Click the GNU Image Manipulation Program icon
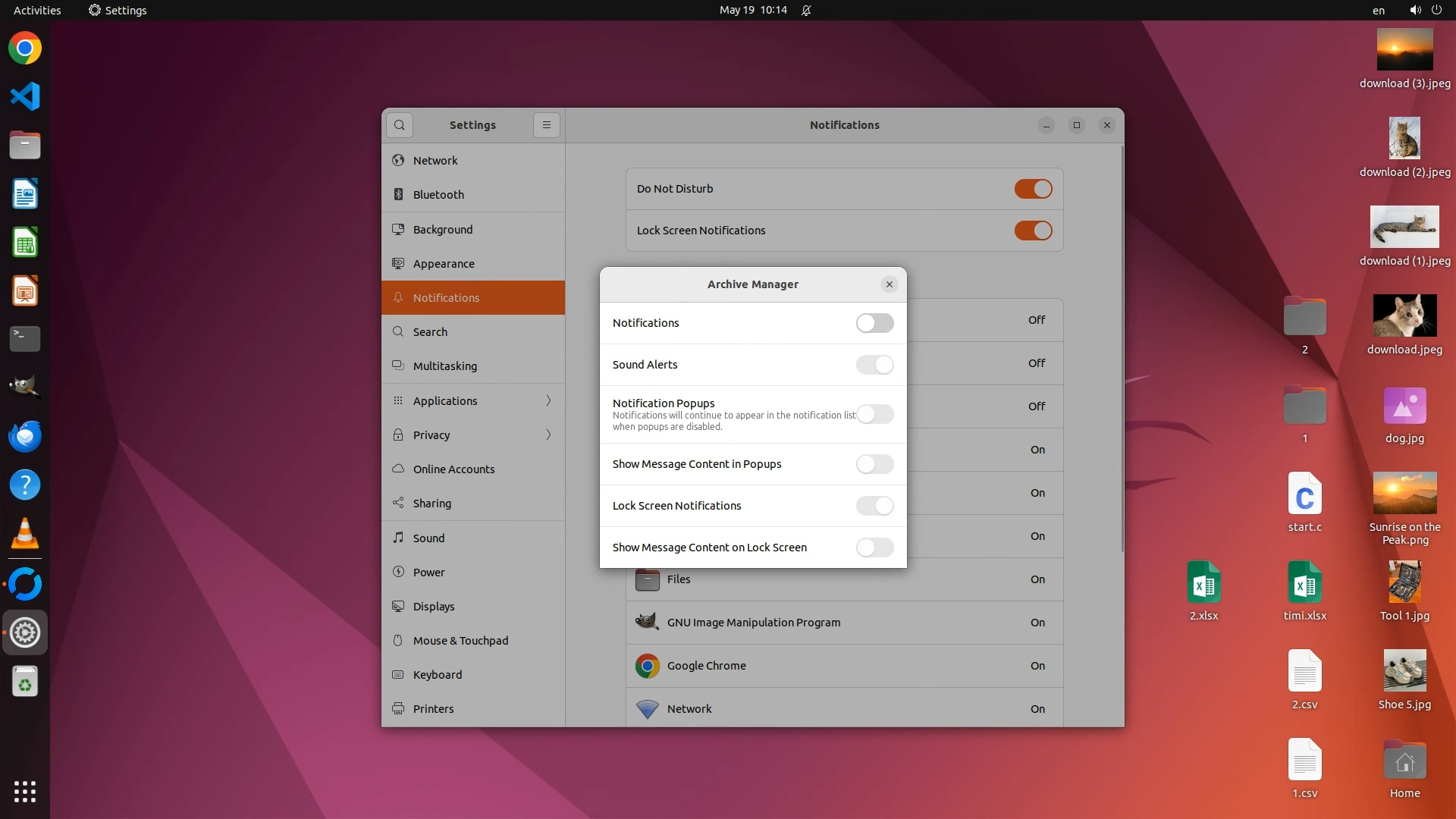This screenshot has width=1456, height=819. point(647,623)
